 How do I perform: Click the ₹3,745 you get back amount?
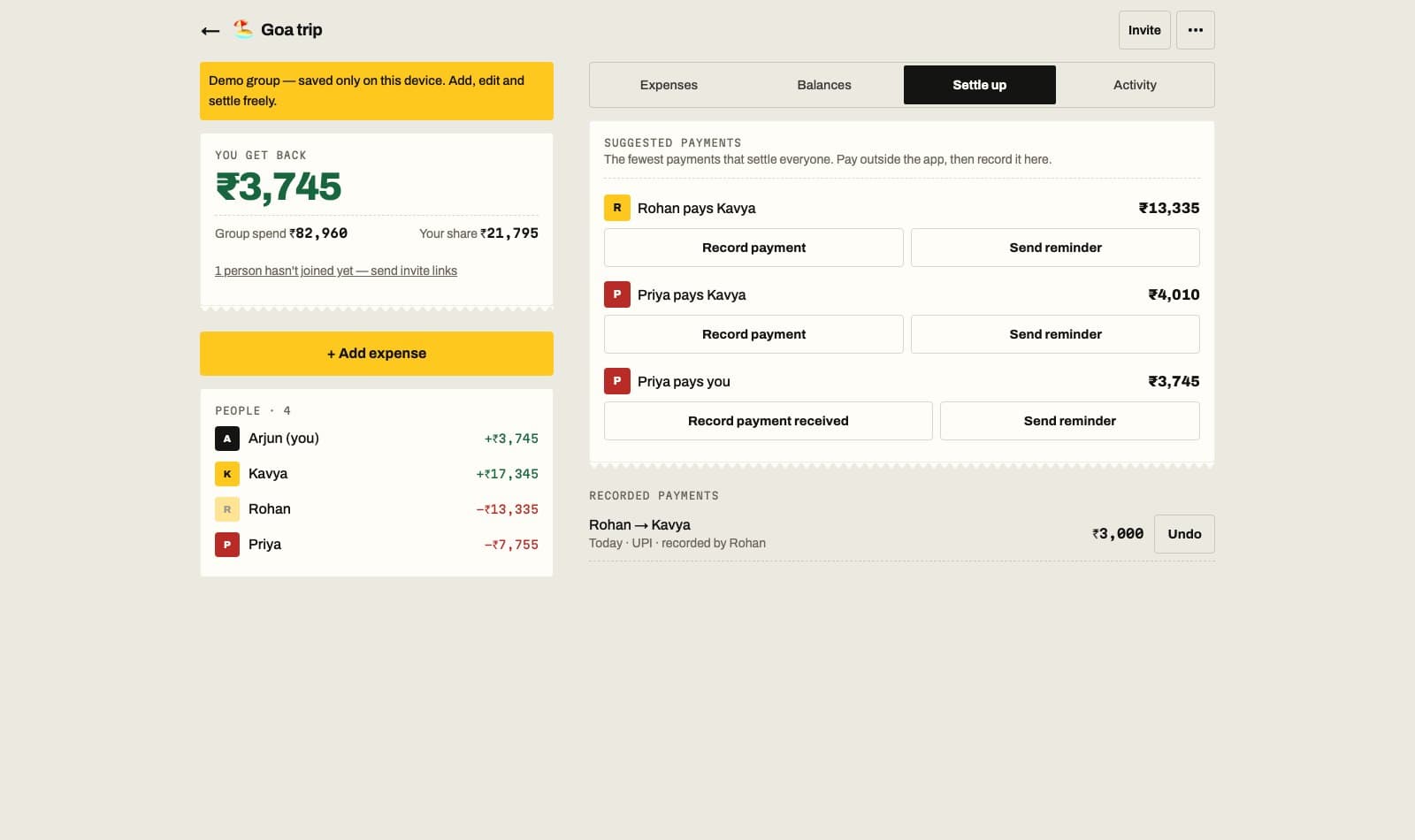[x=279, y=187]
